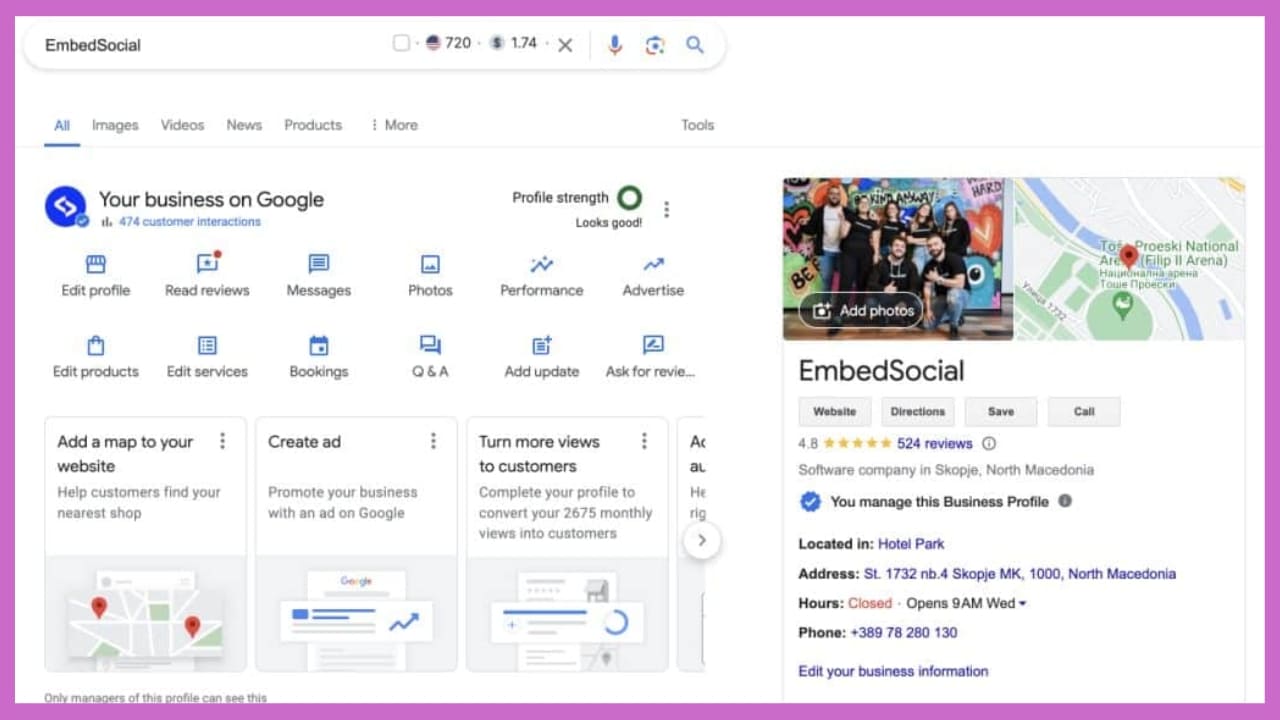Tick the checkbox inside the search bar
This screenshot has height=720, width=1280.
400,43
